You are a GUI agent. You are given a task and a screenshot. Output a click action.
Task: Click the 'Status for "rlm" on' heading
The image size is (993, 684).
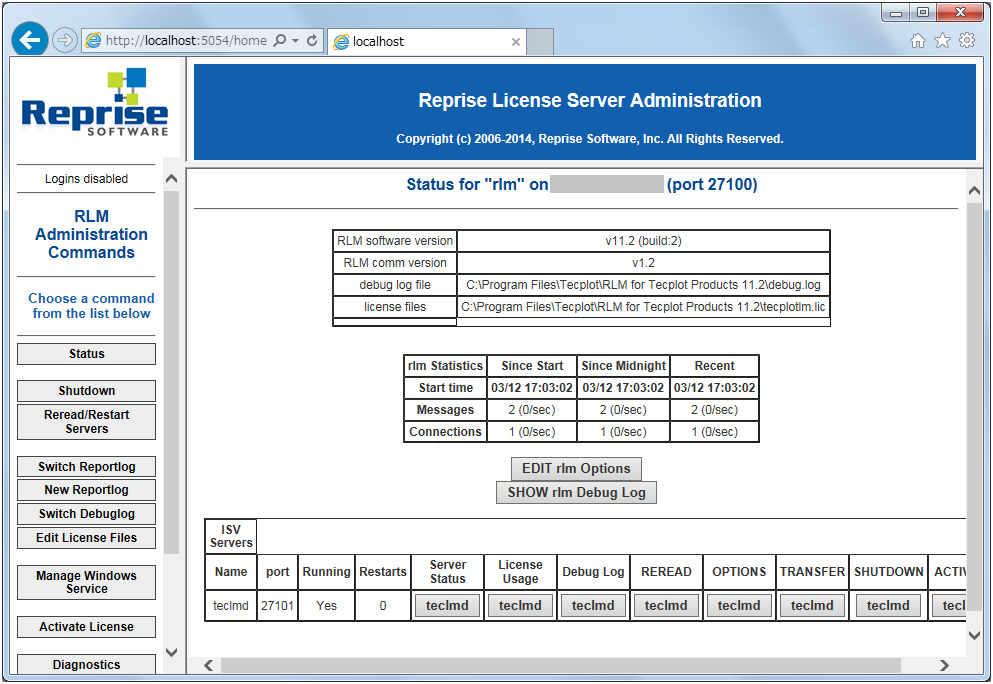(x=477, y=184)
